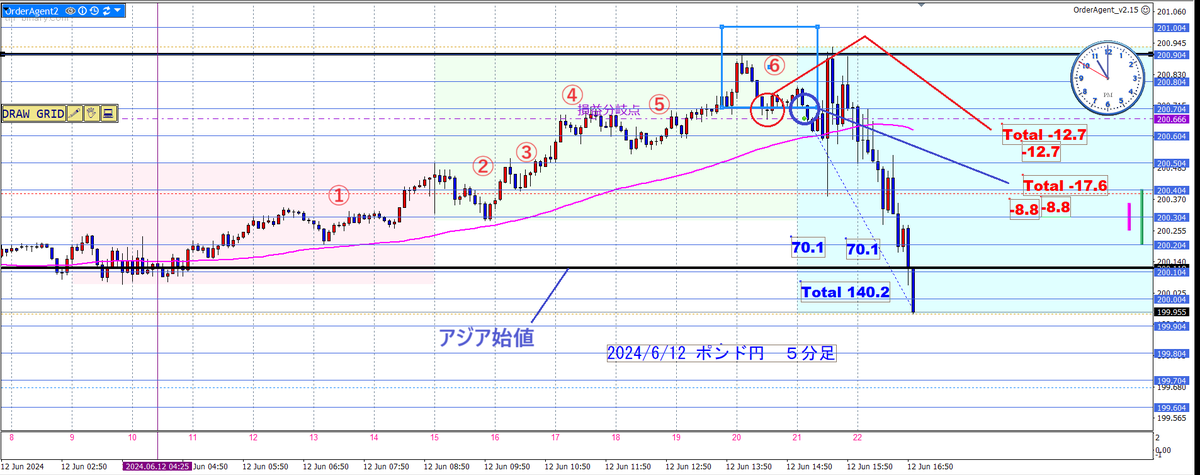Click the highlighted 2024.06.12 04:25 time label

pyautogui.click(x=157, y=466)
